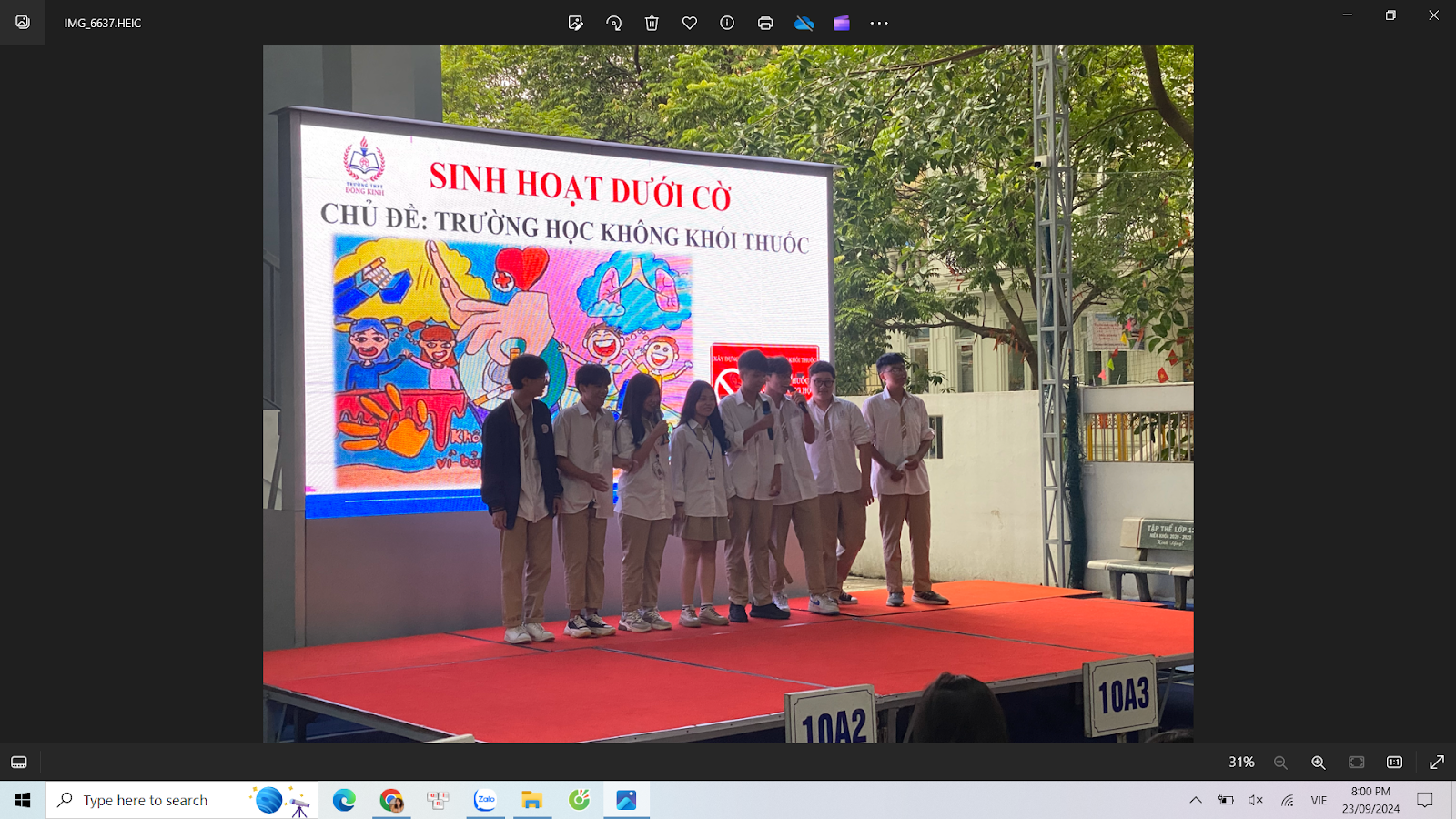Toggle the filmstrip view at bottom left
Viewport: 1456px width, 819px height.
click(x=19, y=762)
